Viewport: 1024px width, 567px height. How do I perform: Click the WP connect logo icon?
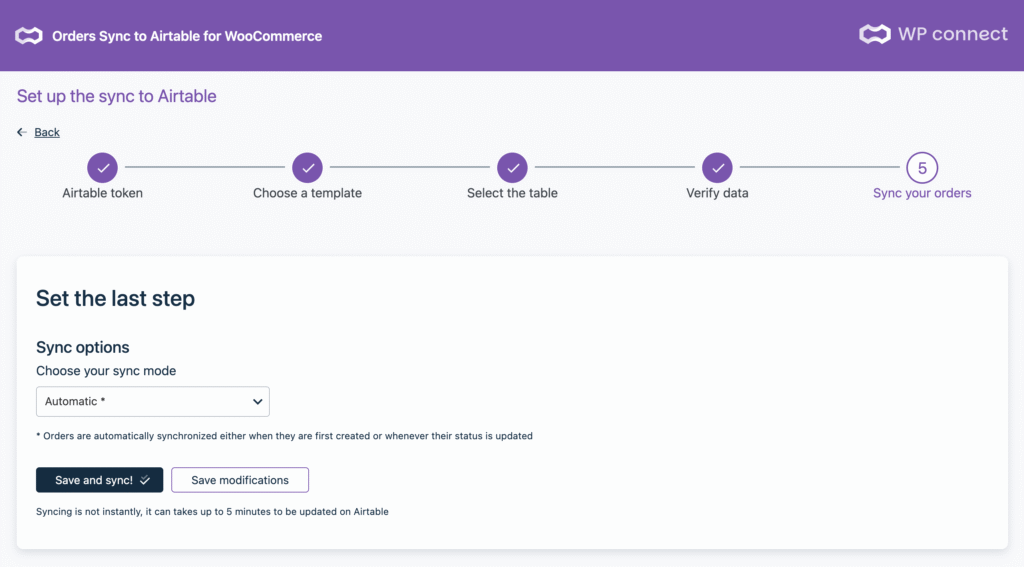pos(874,34)
